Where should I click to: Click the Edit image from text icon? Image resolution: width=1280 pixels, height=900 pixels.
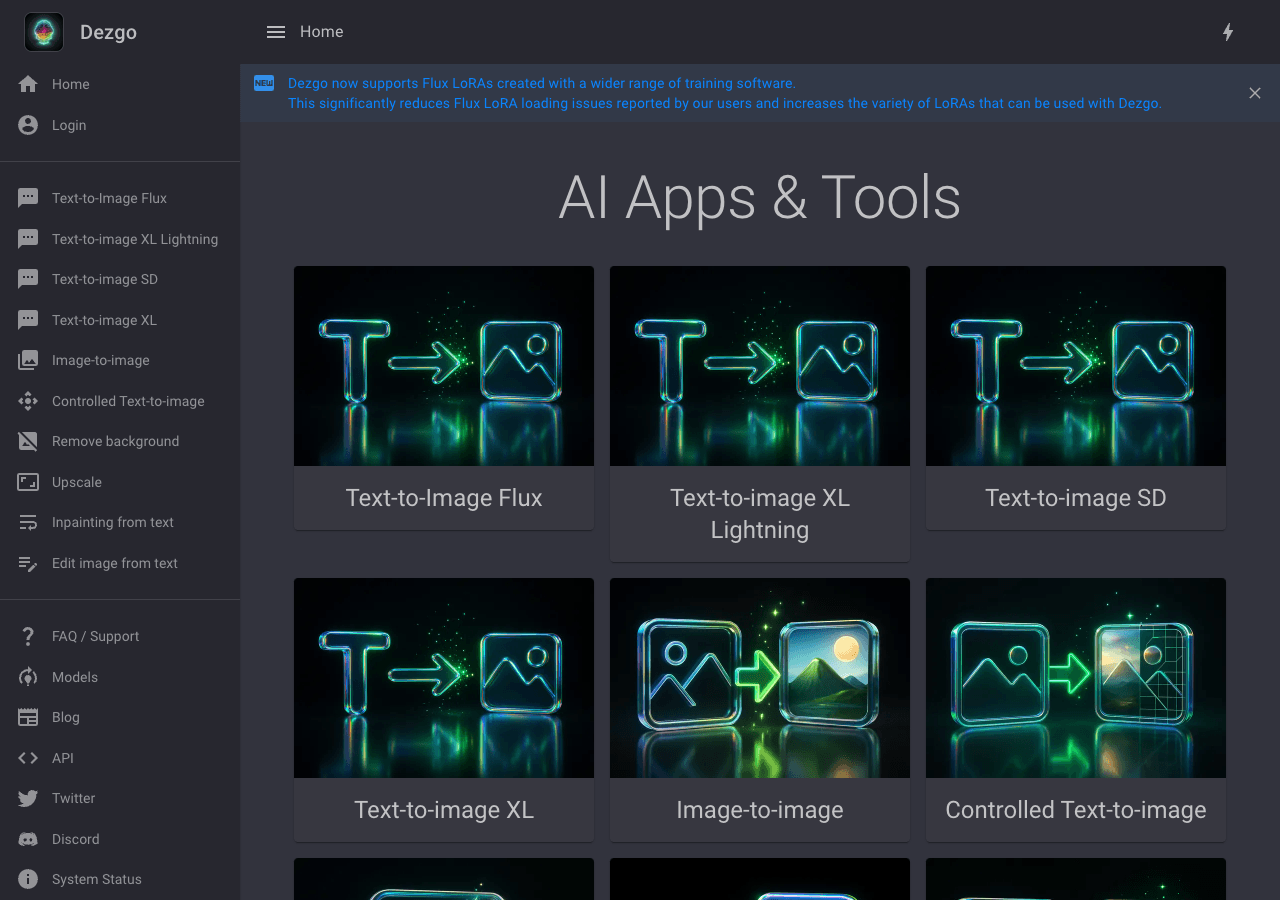point(28,563)
